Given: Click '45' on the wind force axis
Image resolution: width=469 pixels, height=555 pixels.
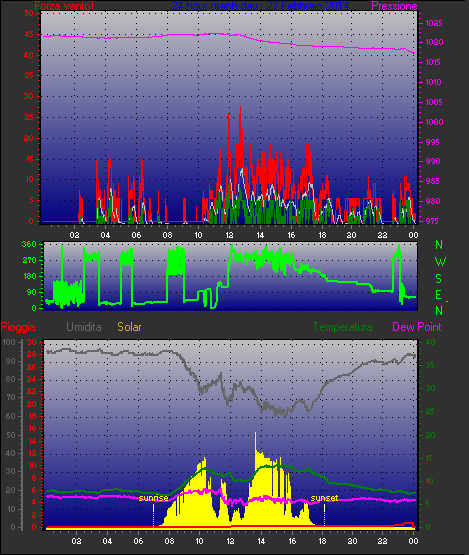Looking at the screenshot, I should coord(29,34).
